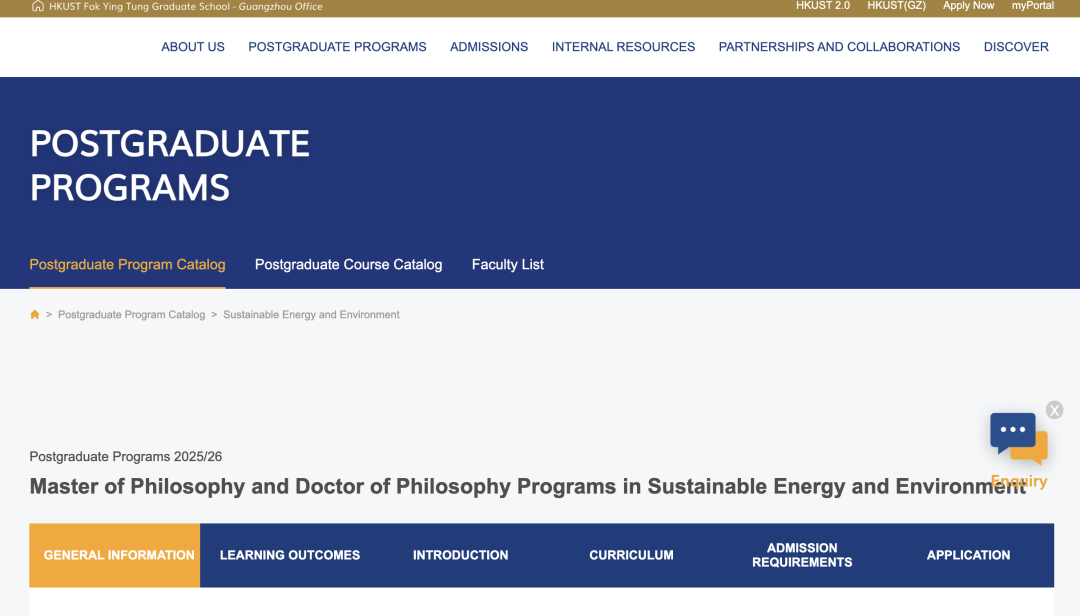Select the Postgraduate Program Catalog tab

coord(127,265)
